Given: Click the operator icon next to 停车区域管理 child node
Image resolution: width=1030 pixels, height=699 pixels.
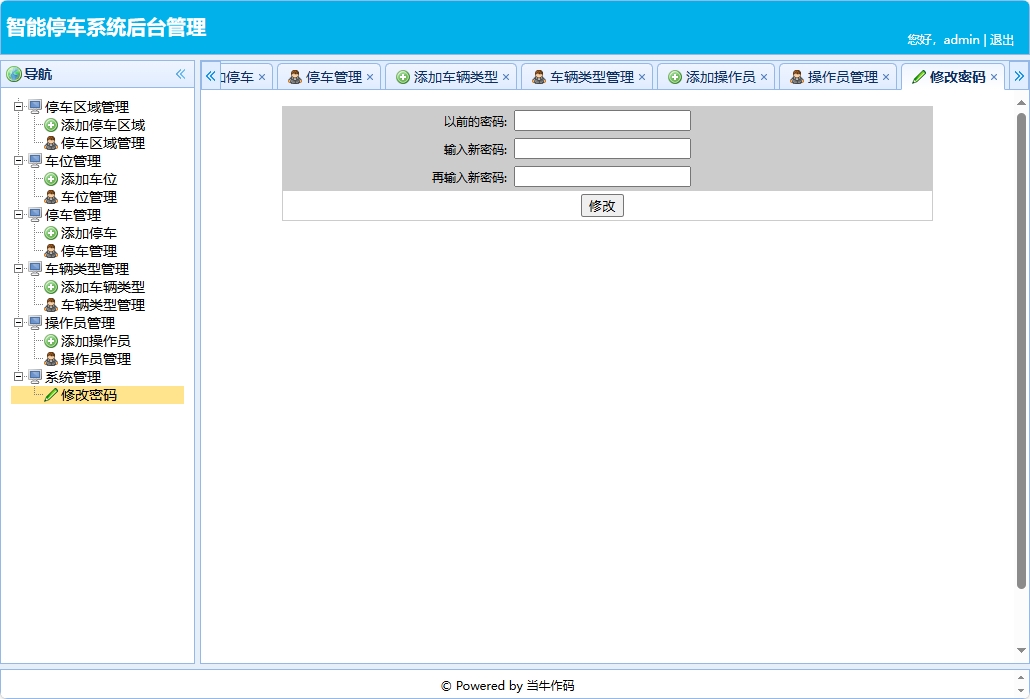Looking at the screenshot, I should 50,143.
